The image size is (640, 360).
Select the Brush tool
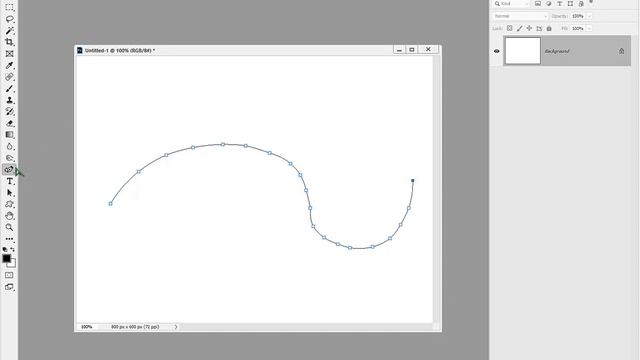tap(9, 89)
